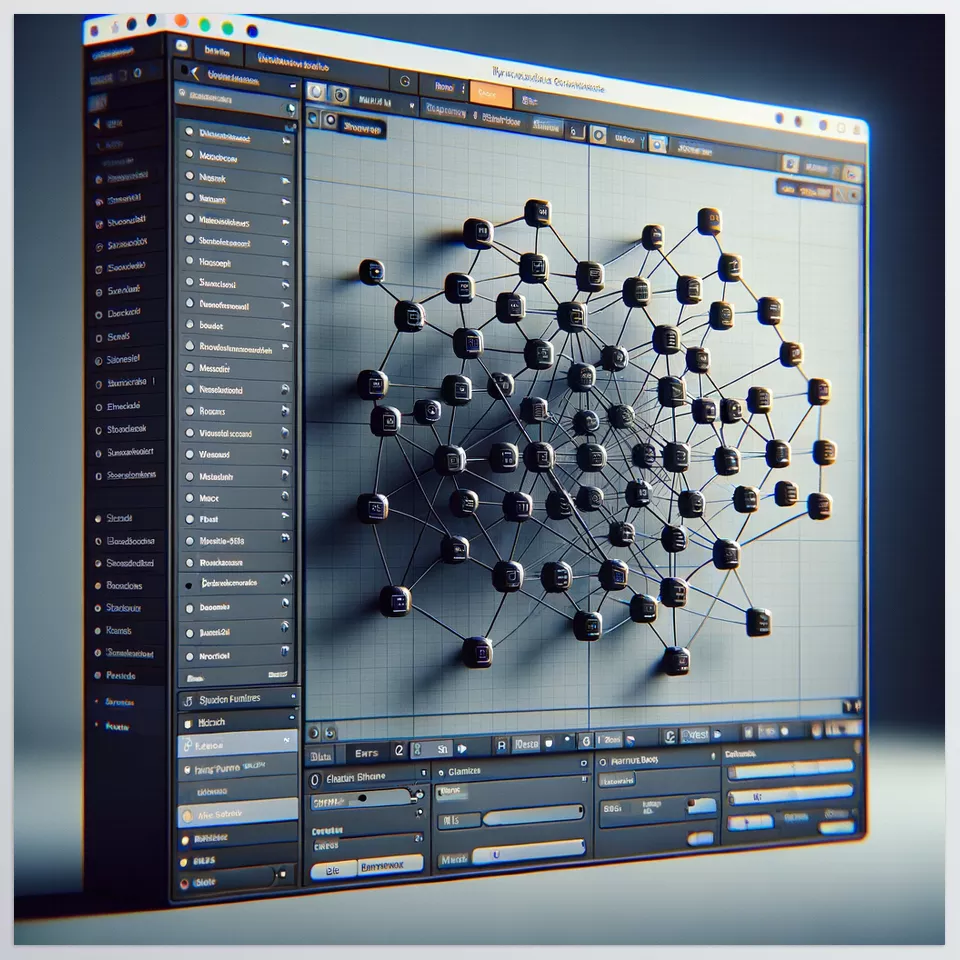Toggle the radio dot of boudot row

(190, 324)
